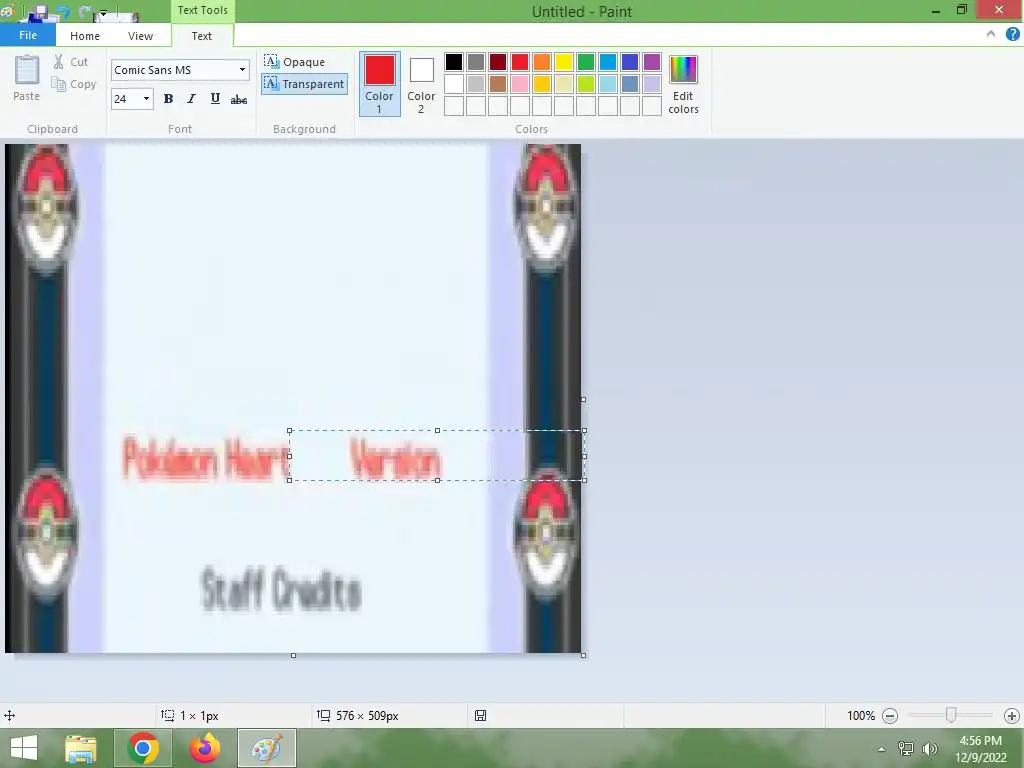Toggle Italic formatting

(x=191, y=99)
